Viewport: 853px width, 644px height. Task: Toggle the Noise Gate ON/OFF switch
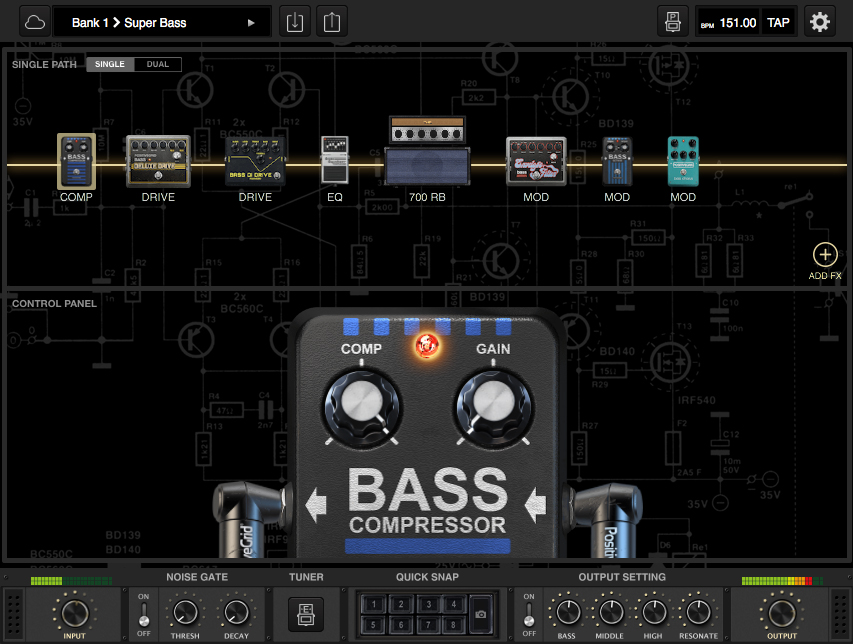(x=143, y=614)
